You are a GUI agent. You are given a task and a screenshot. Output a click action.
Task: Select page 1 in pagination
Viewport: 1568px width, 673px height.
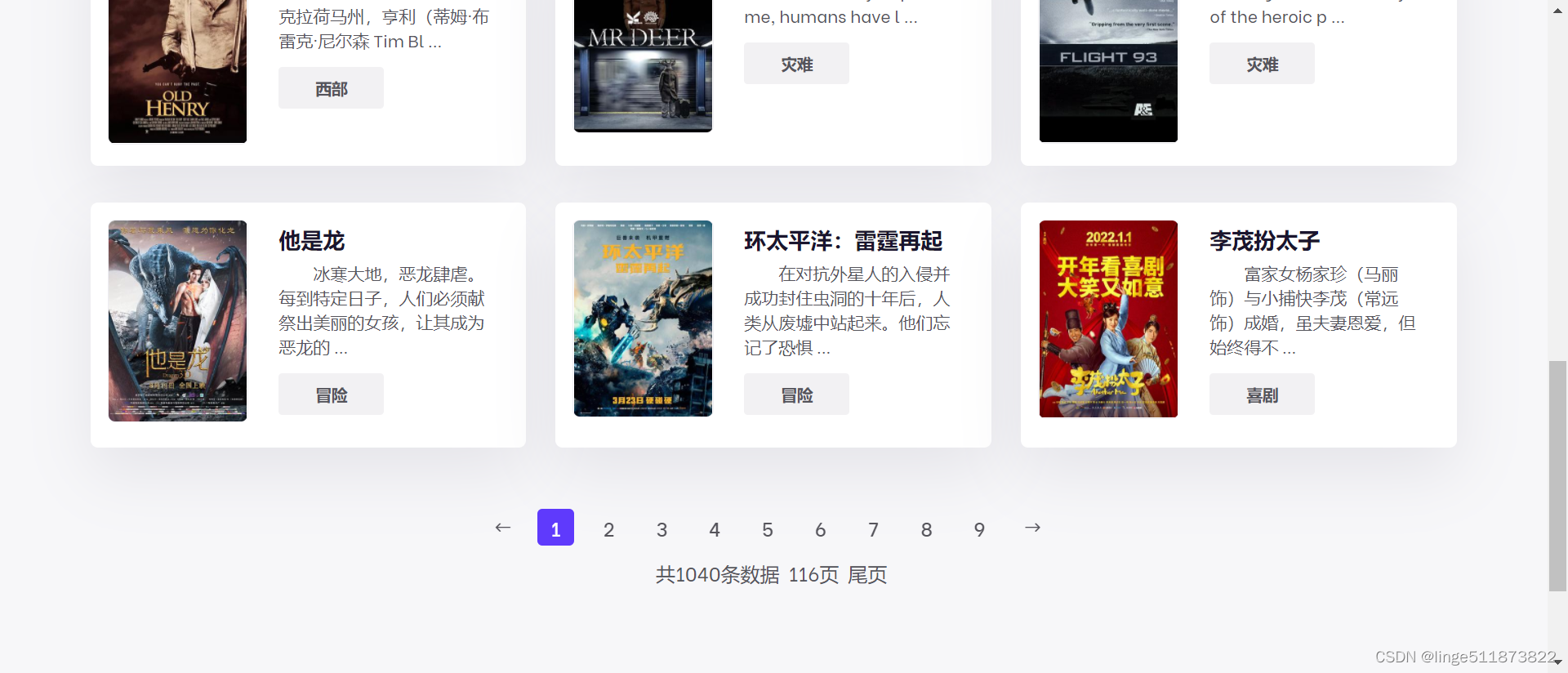[555, 528]
